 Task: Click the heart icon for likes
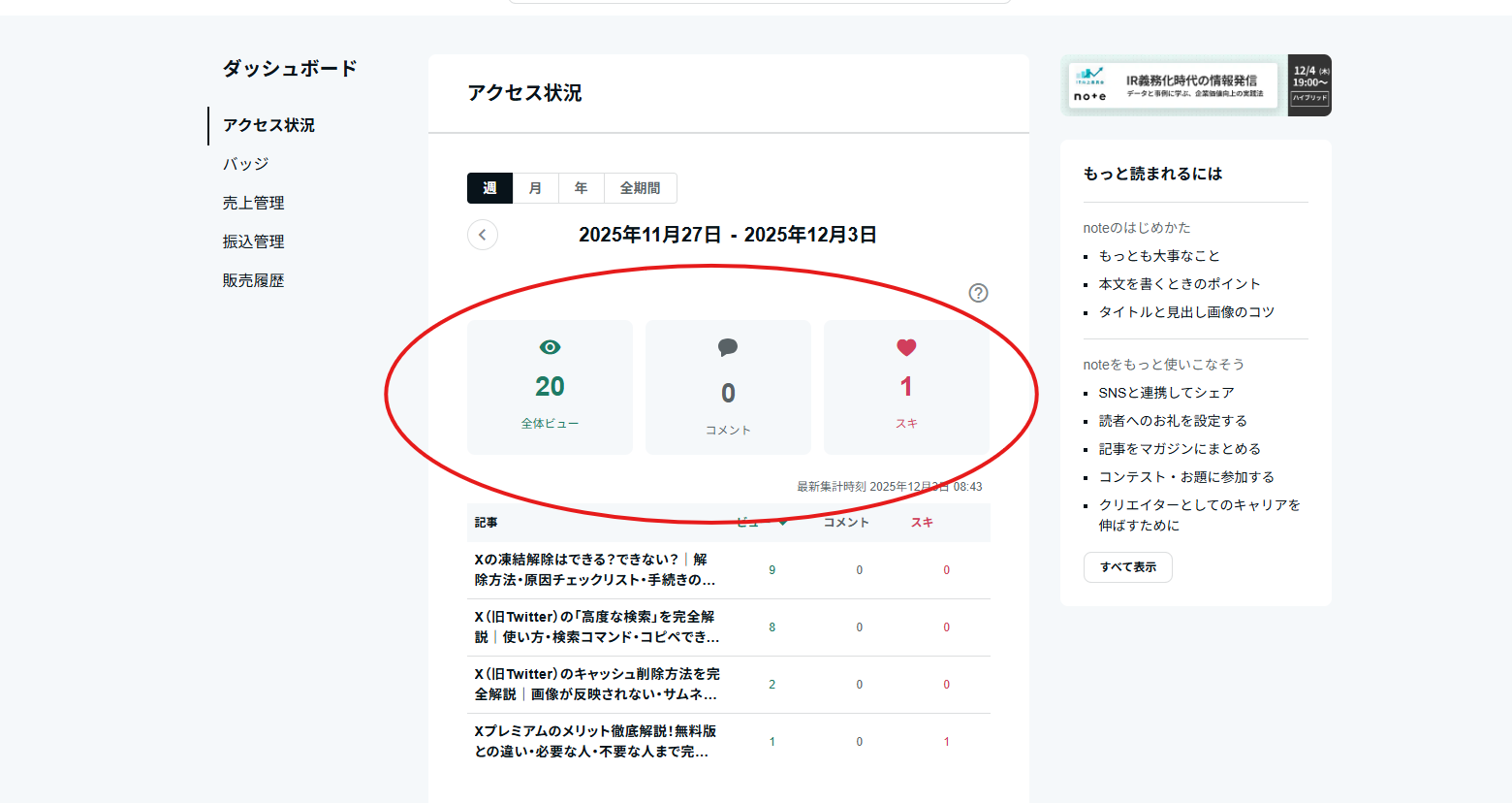906,347
